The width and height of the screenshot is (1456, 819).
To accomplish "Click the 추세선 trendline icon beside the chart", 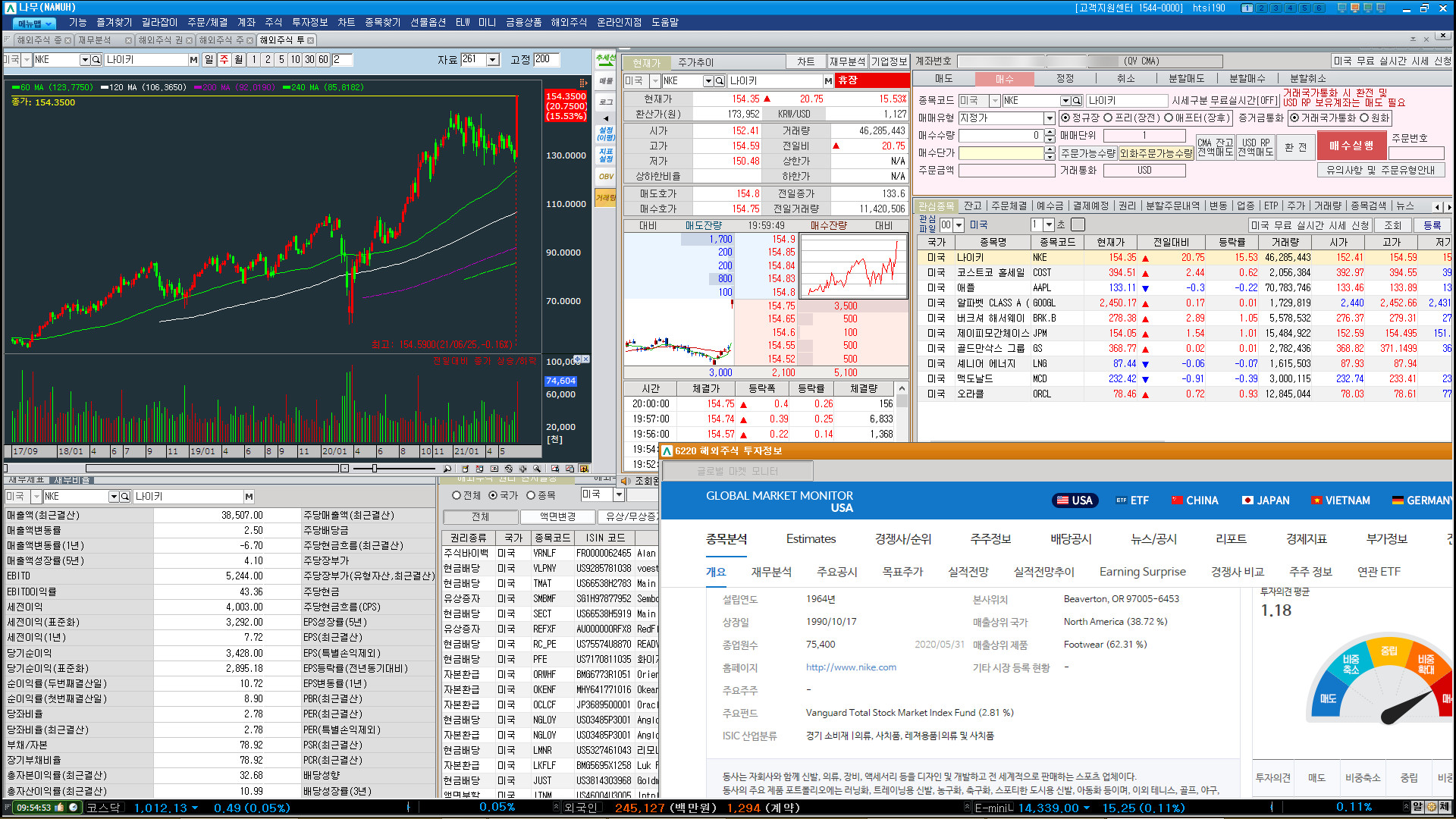I will [605, 58].
